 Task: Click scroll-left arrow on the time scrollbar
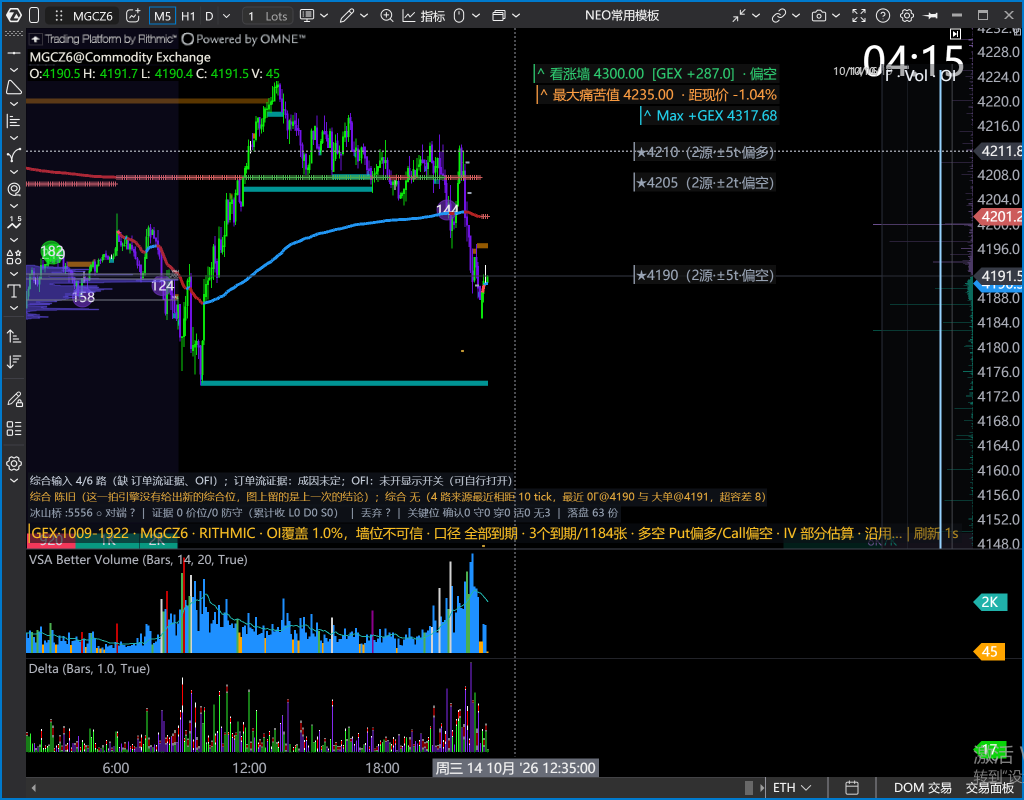[x=33, y=788]
